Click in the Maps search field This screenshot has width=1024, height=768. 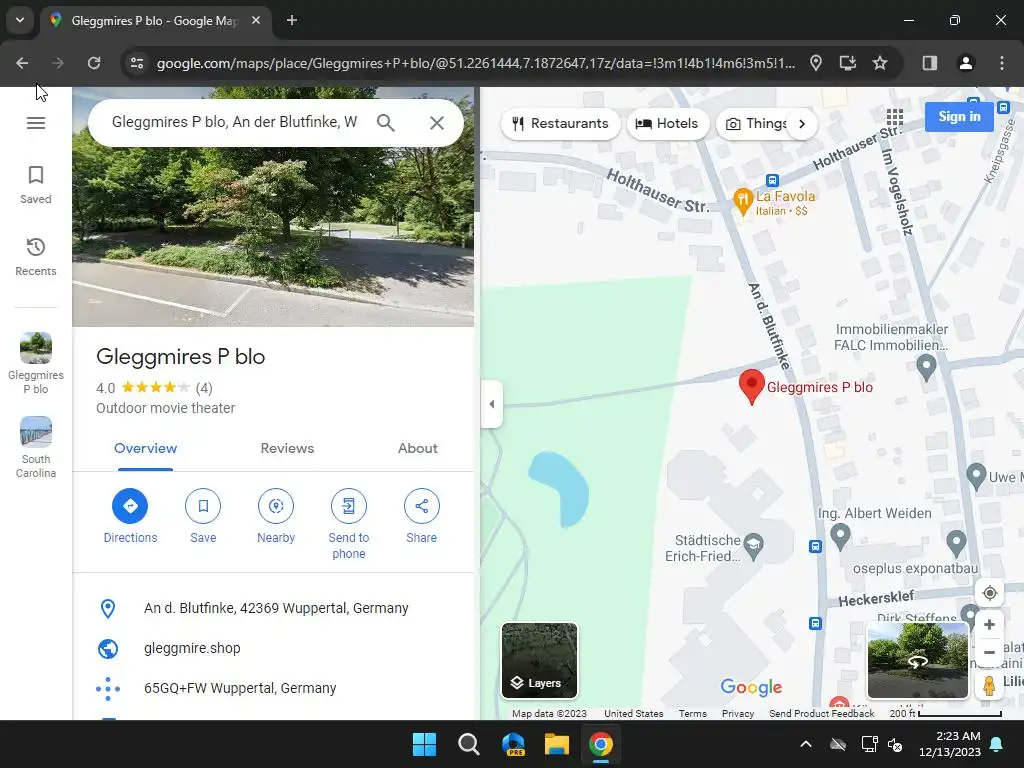click(x=234, y=122)
